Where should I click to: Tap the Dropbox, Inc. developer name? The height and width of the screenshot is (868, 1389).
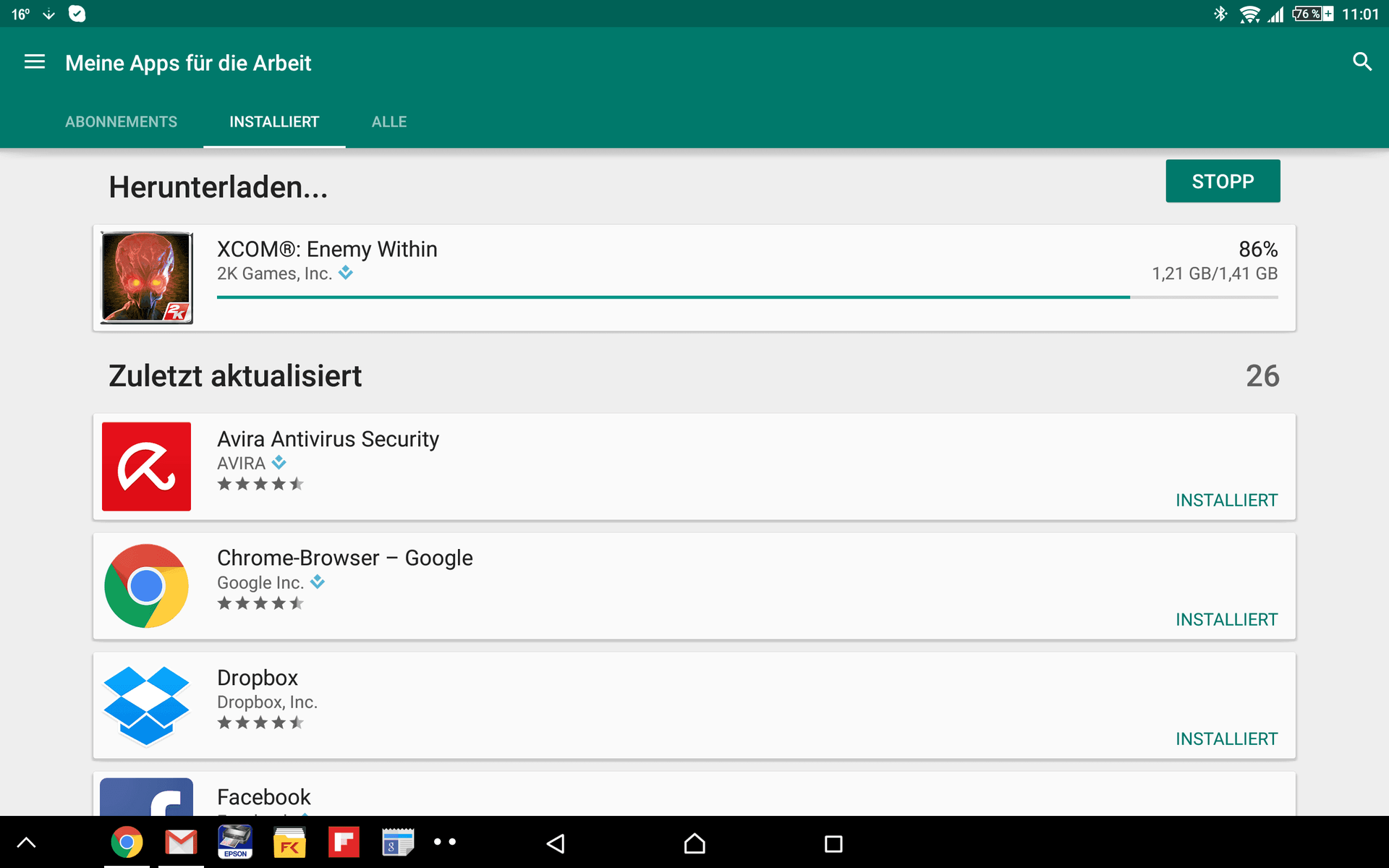268,702
